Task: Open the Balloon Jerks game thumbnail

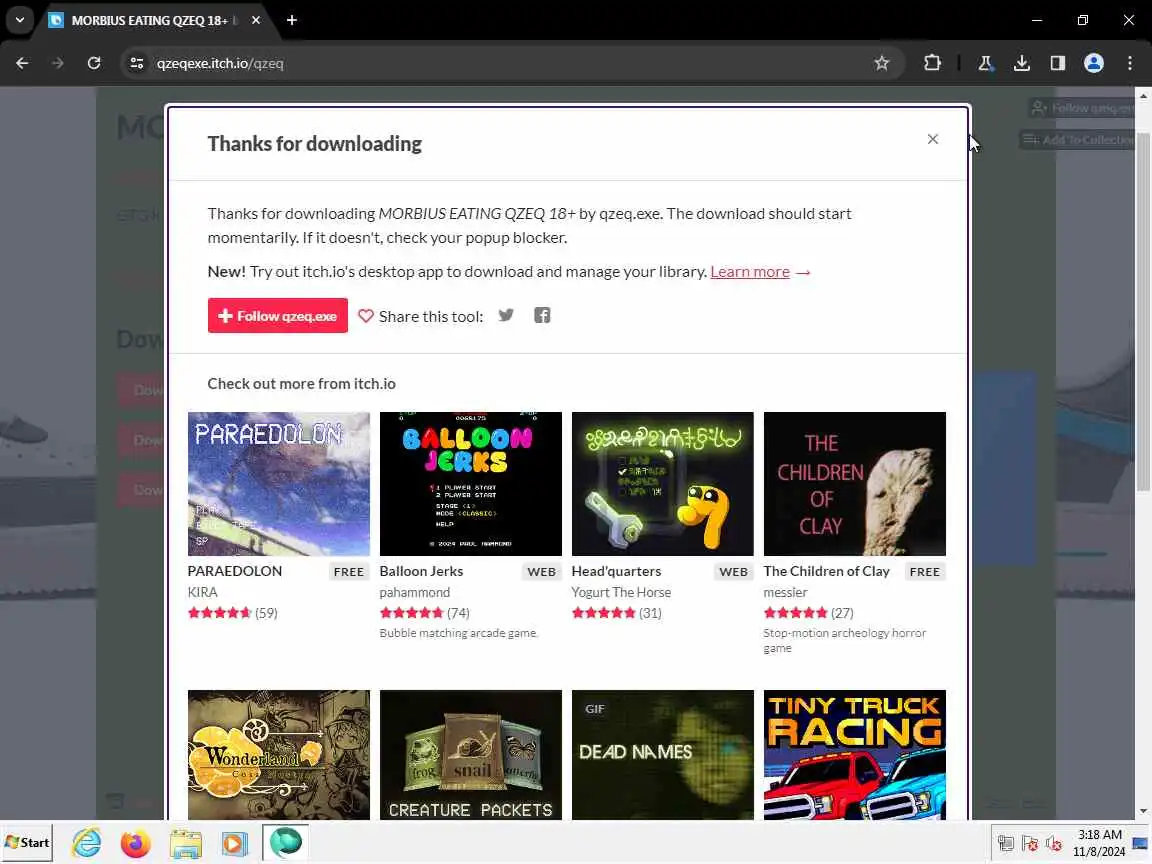Action: 470,483
